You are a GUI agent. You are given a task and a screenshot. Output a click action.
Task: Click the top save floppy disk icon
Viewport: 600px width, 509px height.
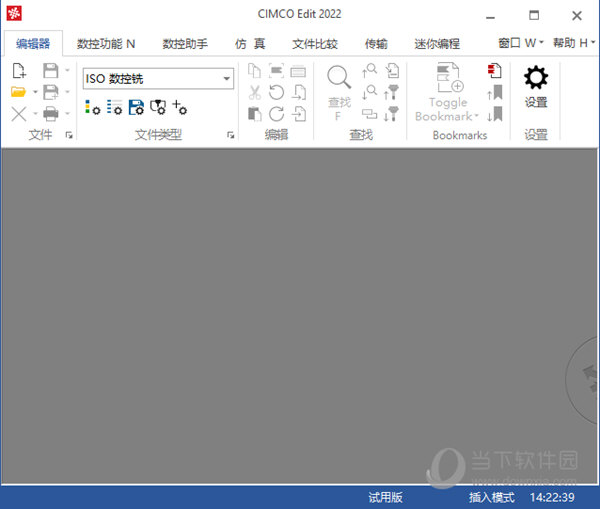(51, 71)
